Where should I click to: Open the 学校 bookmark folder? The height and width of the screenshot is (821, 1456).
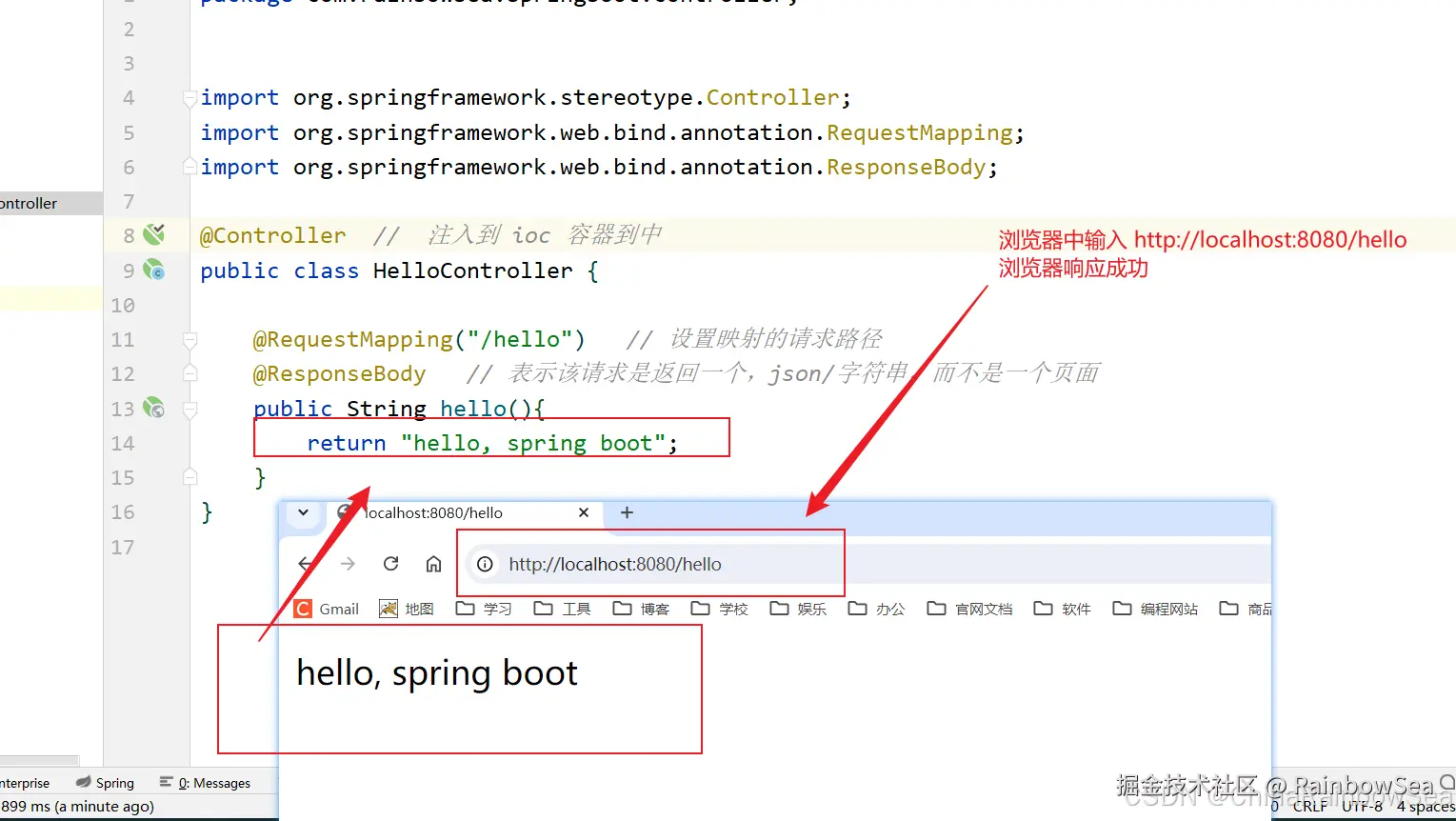720,609
